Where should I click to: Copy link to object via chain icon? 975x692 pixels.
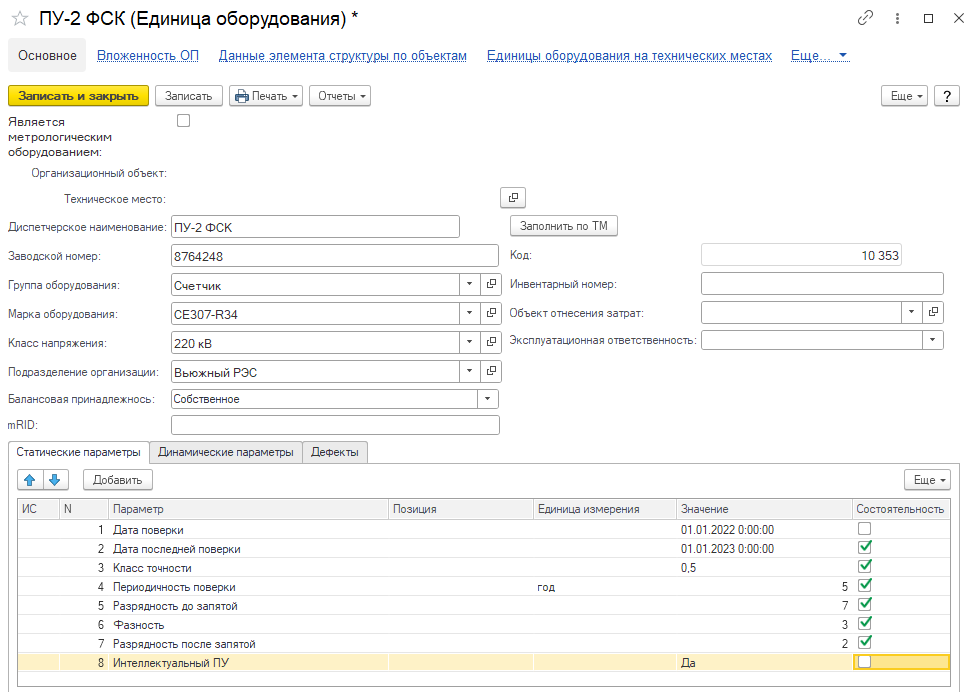click(x=865, y=19)
